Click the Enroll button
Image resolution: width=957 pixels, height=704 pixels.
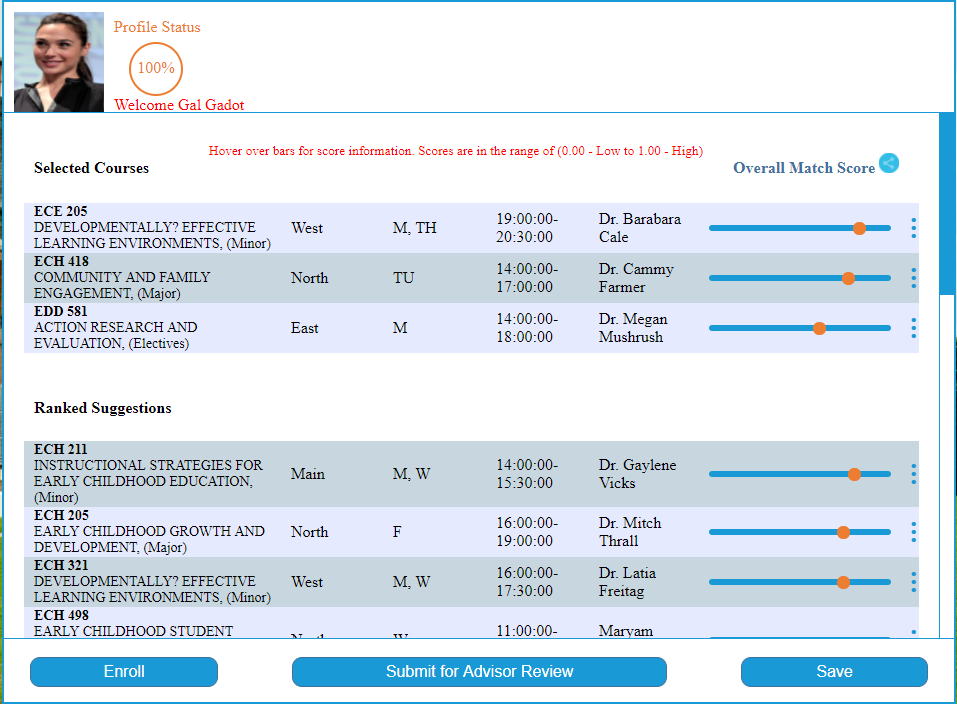[x=124, y=672]
